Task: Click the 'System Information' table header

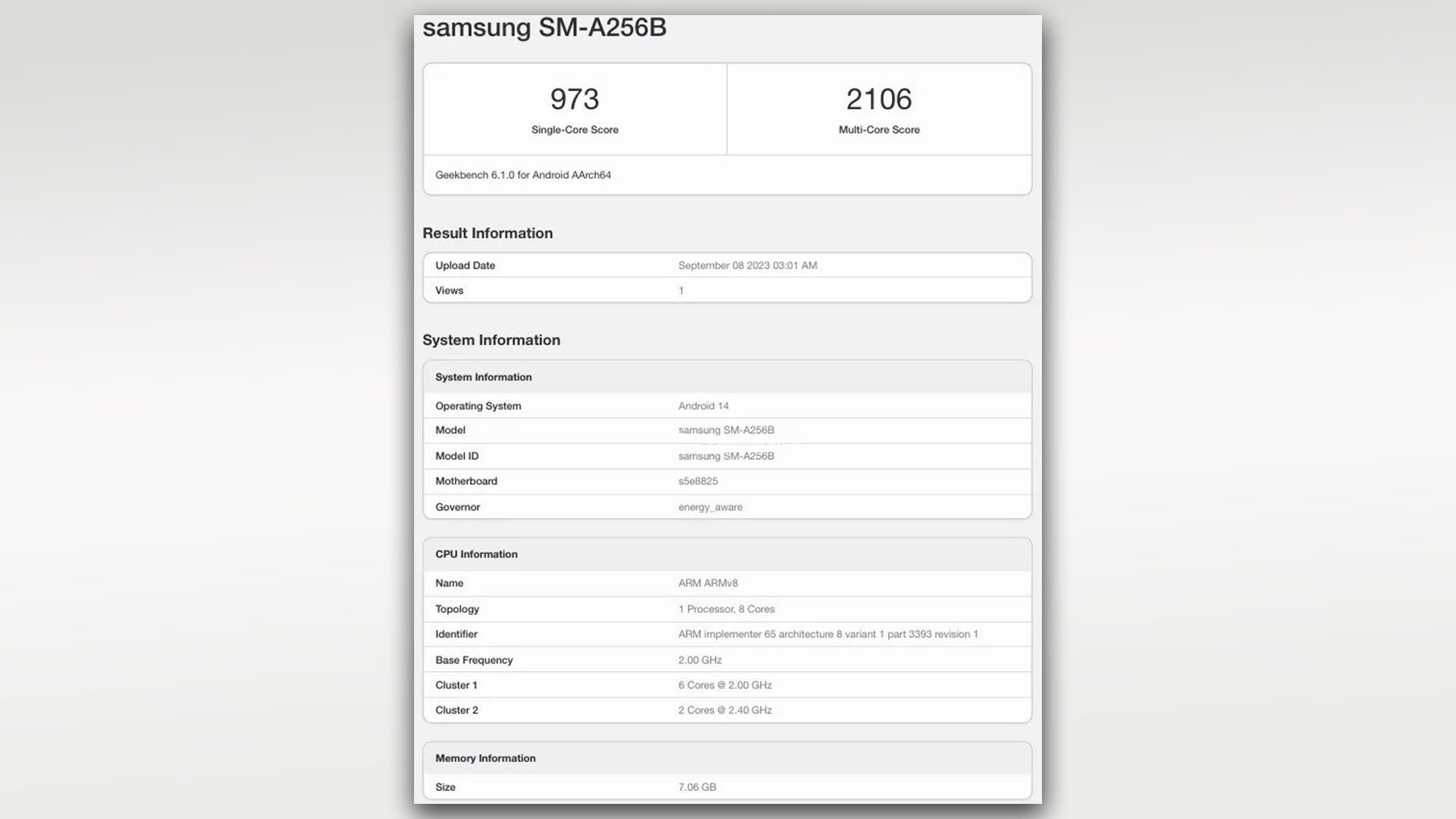Action: tap(483, 377)
